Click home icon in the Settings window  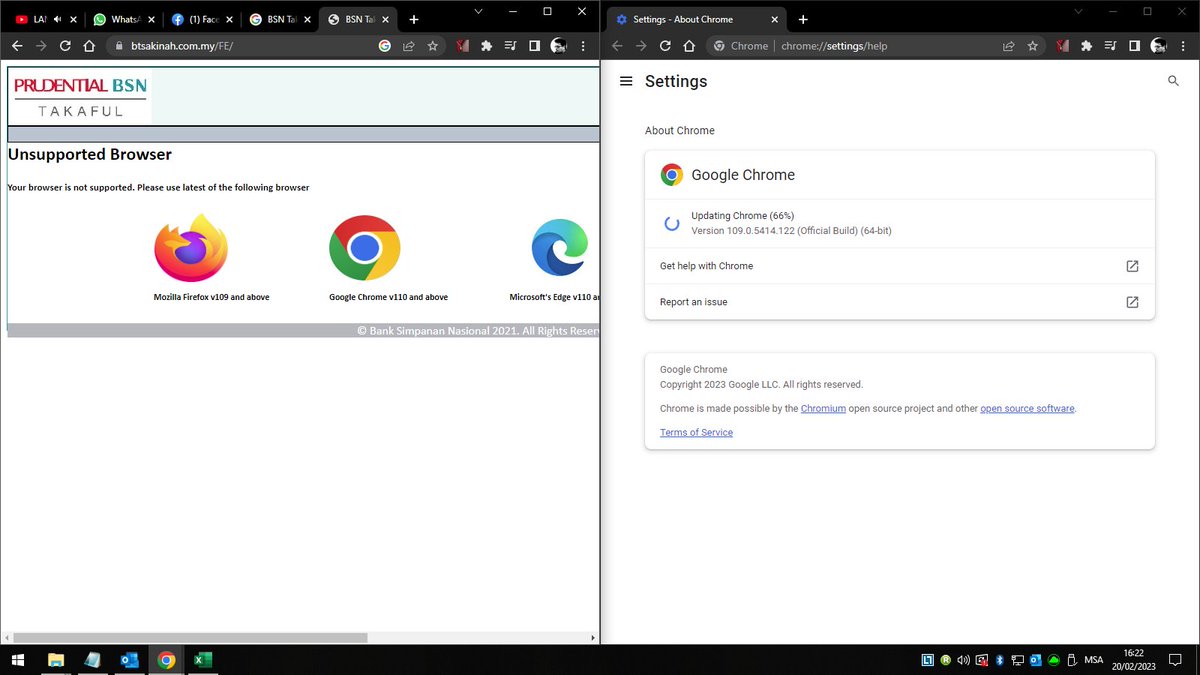pyautogui.click(x=689, y=46)
